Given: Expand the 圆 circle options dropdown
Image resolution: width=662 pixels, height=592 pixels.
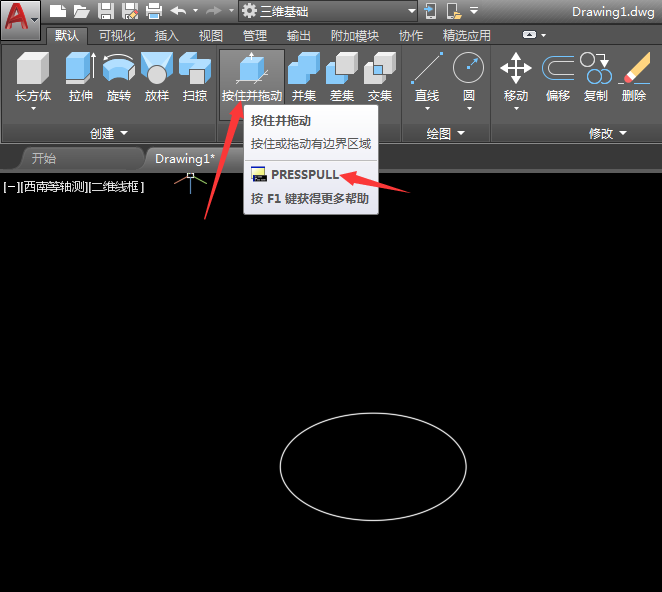Looking at the screenshot, I should (x=469, y=109).
